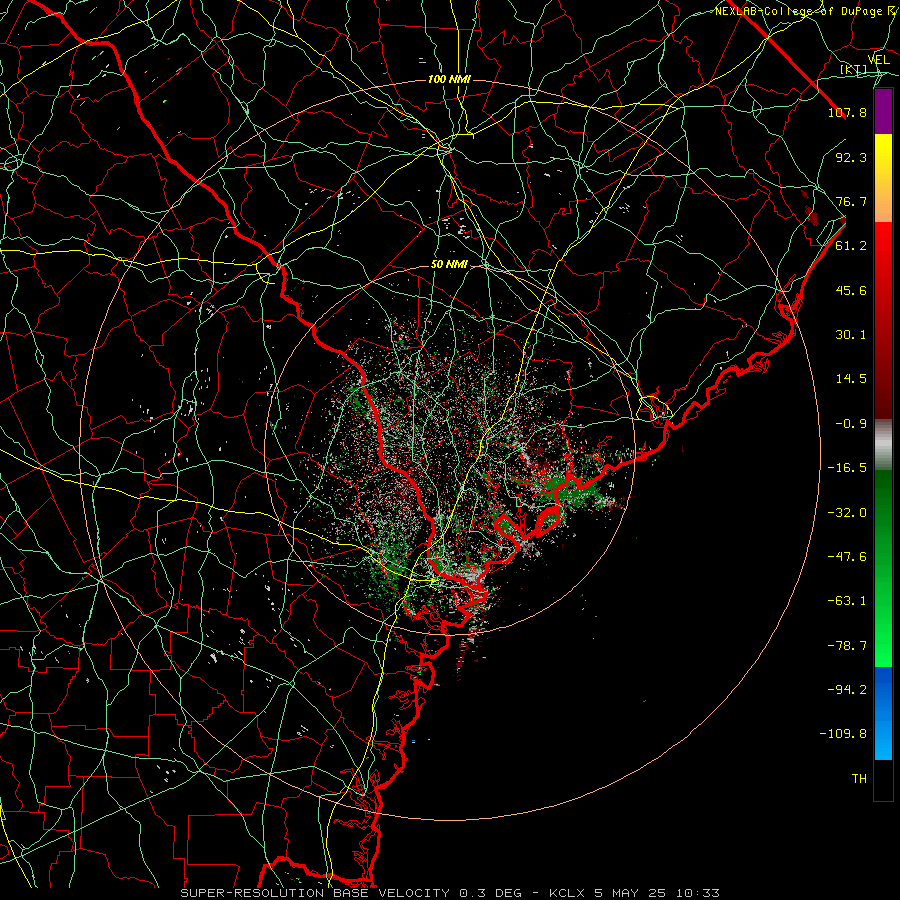Click the -63.1 velocity scale value
Viewport: 900px width, 900px height.
(x=847, y=601)
